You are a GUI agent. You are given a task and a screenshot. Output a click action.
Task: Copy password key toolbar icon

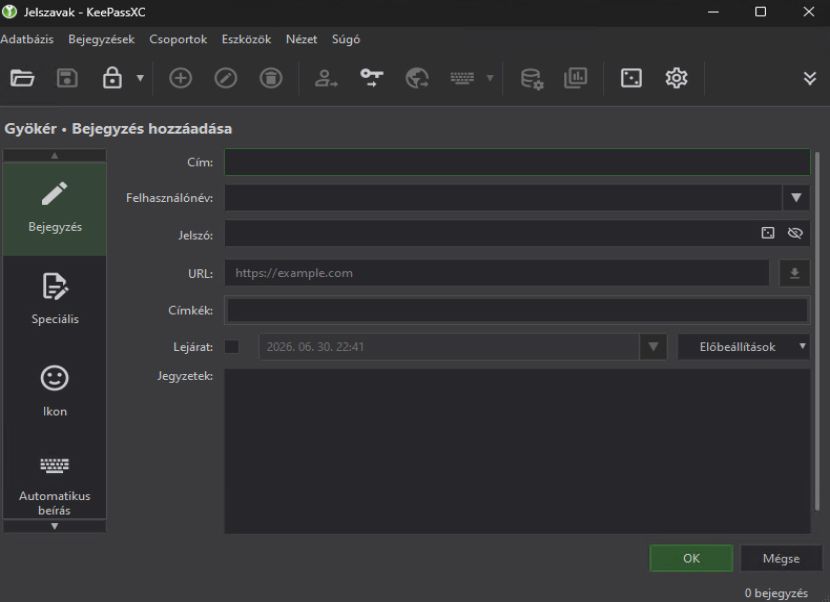pyautogui.click(x=371, y=78)
